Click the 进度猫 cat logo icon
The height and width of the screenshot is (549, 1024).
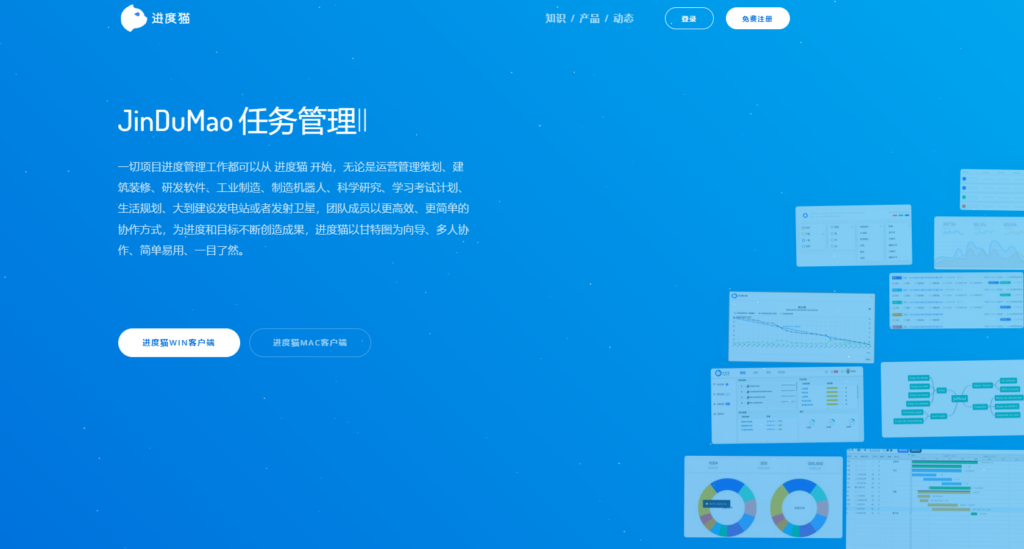pyautogui.click(x=133, y=18)
